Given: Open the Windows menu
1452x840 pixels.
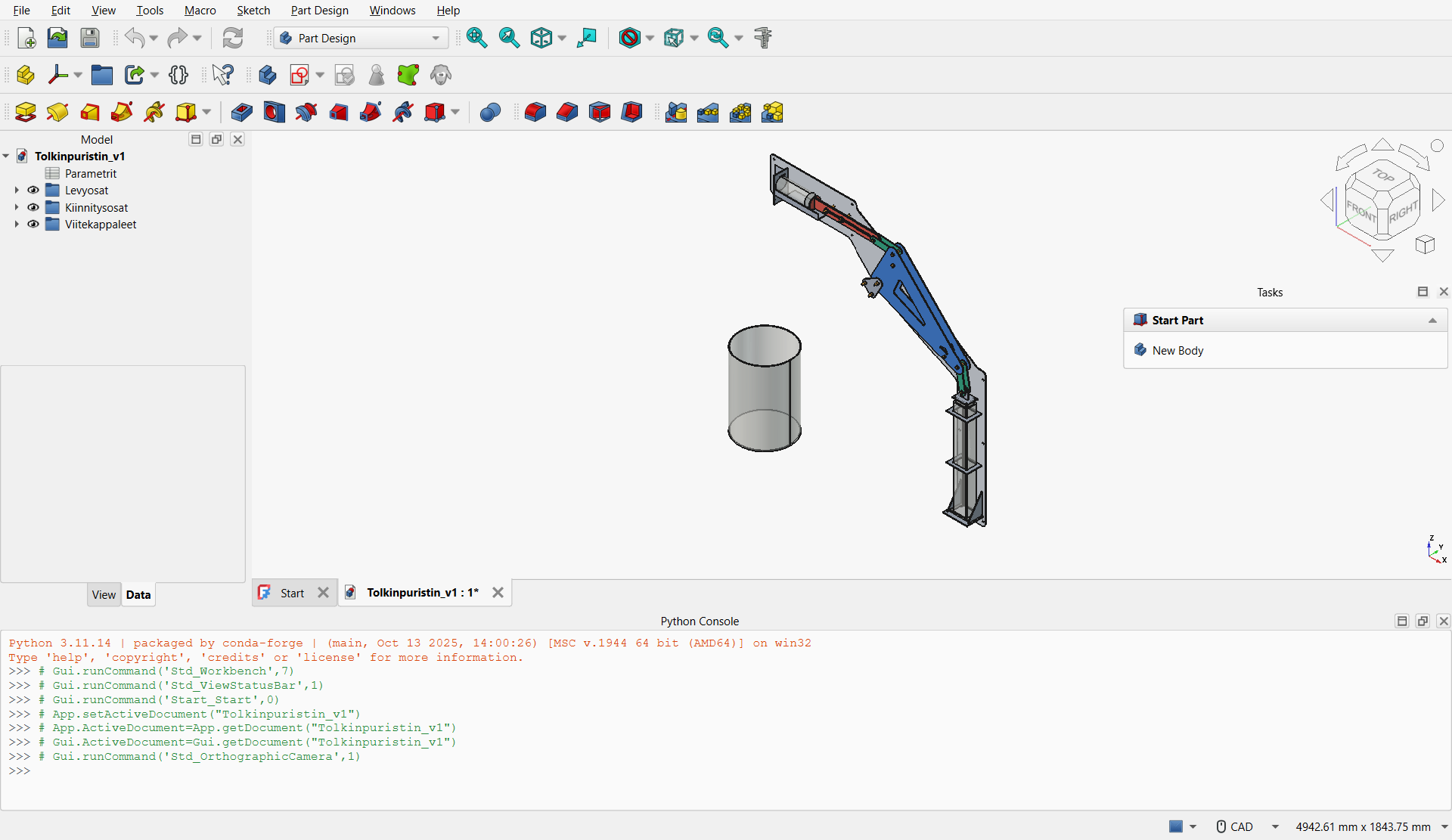Looking at the screenshot, I should [x=392, y=11].
